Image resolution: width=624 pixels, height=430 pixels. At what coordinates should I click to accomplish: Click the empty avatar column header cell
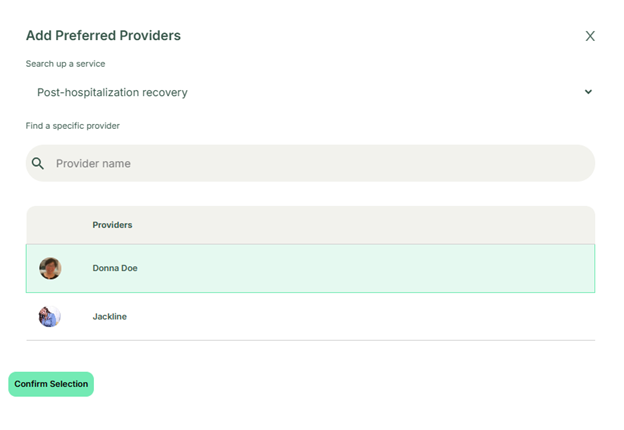click(x=50, y=225)
